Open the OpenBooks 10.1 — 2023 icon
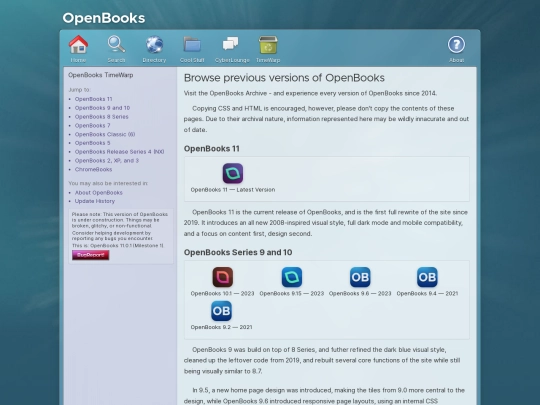Viewport: 540px width, 405px height. [x=222, y=277]
